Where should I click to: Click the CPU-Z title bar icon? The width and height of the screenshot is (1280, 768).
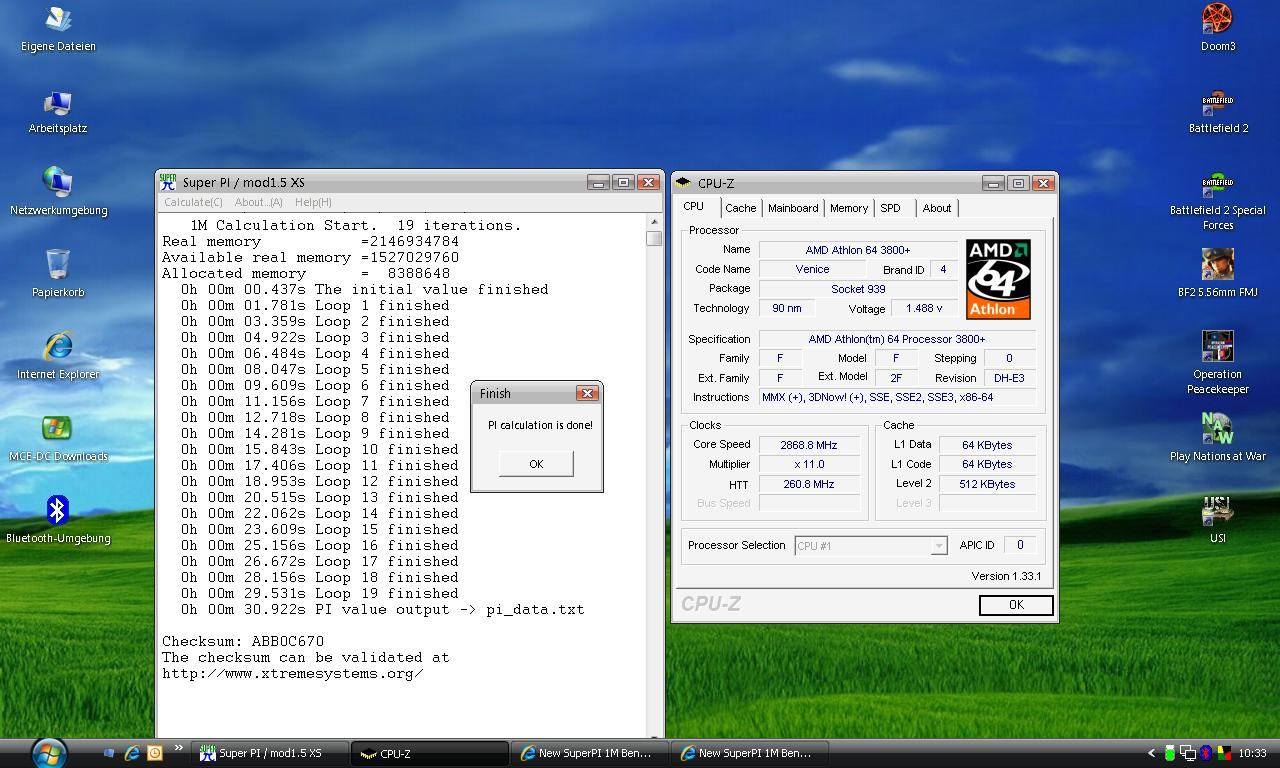[683, 183]
